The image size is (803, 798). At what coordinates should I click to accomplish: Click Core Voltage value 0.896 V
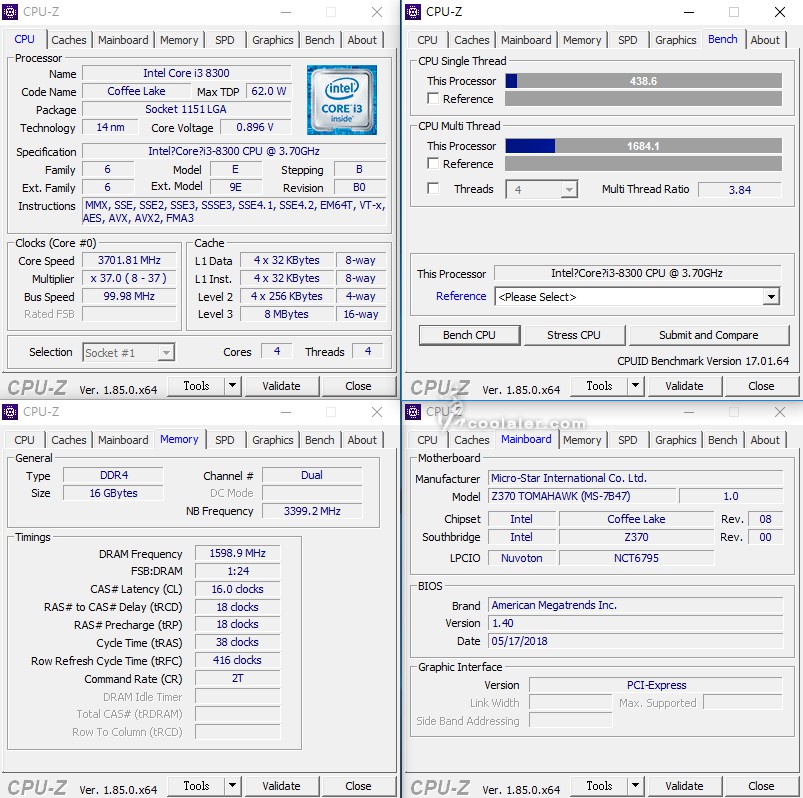(255, 127)
